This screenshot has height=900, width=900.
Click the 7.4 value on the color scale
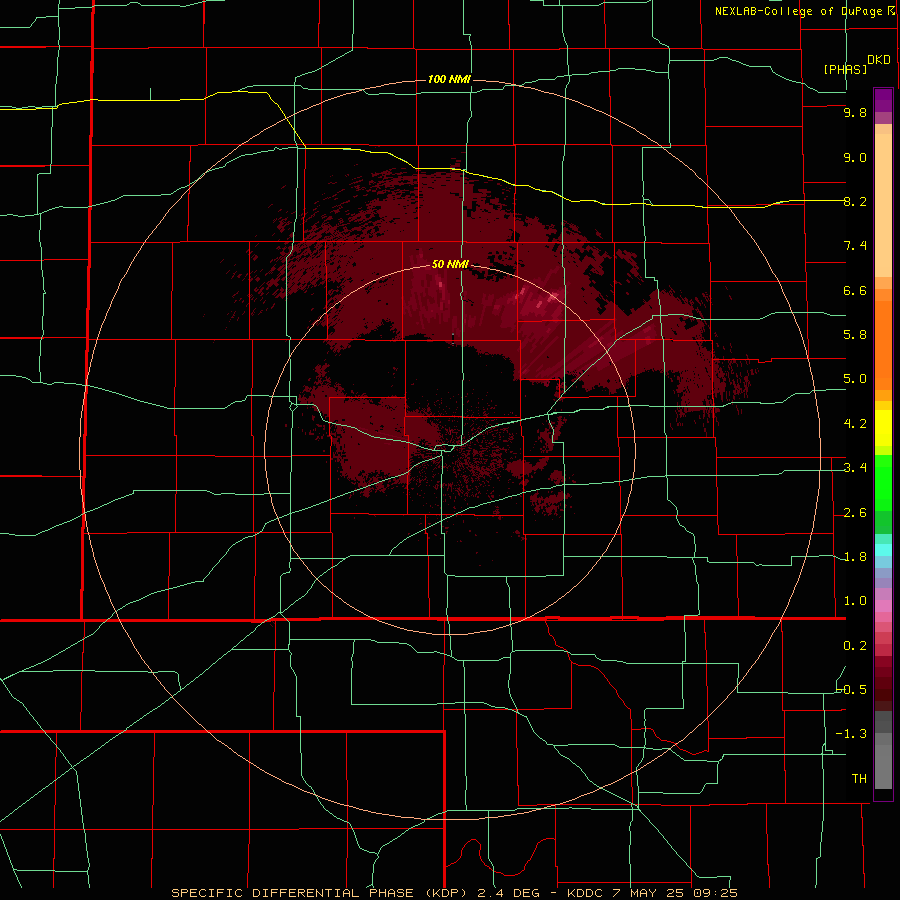855,246
